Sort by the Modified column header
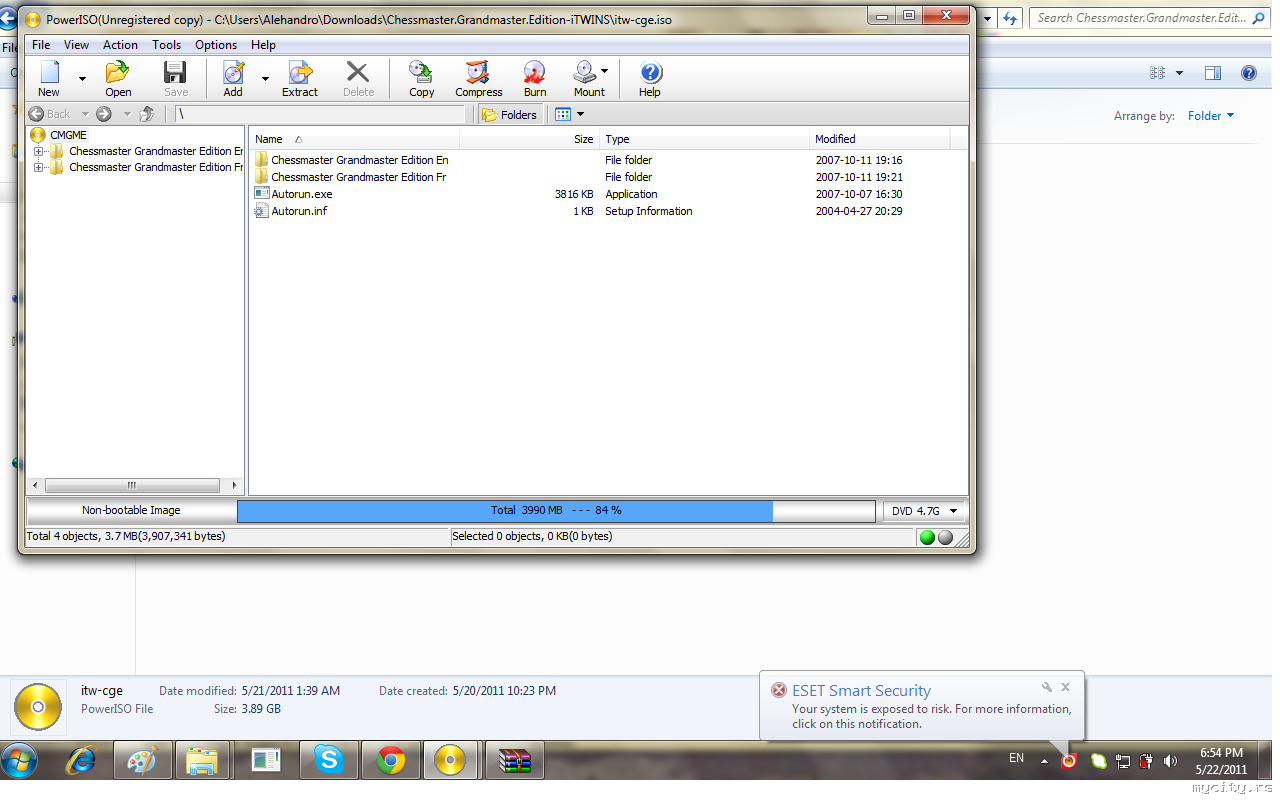This screenshot has width=1280, height=800. click(x=879, y=139)
